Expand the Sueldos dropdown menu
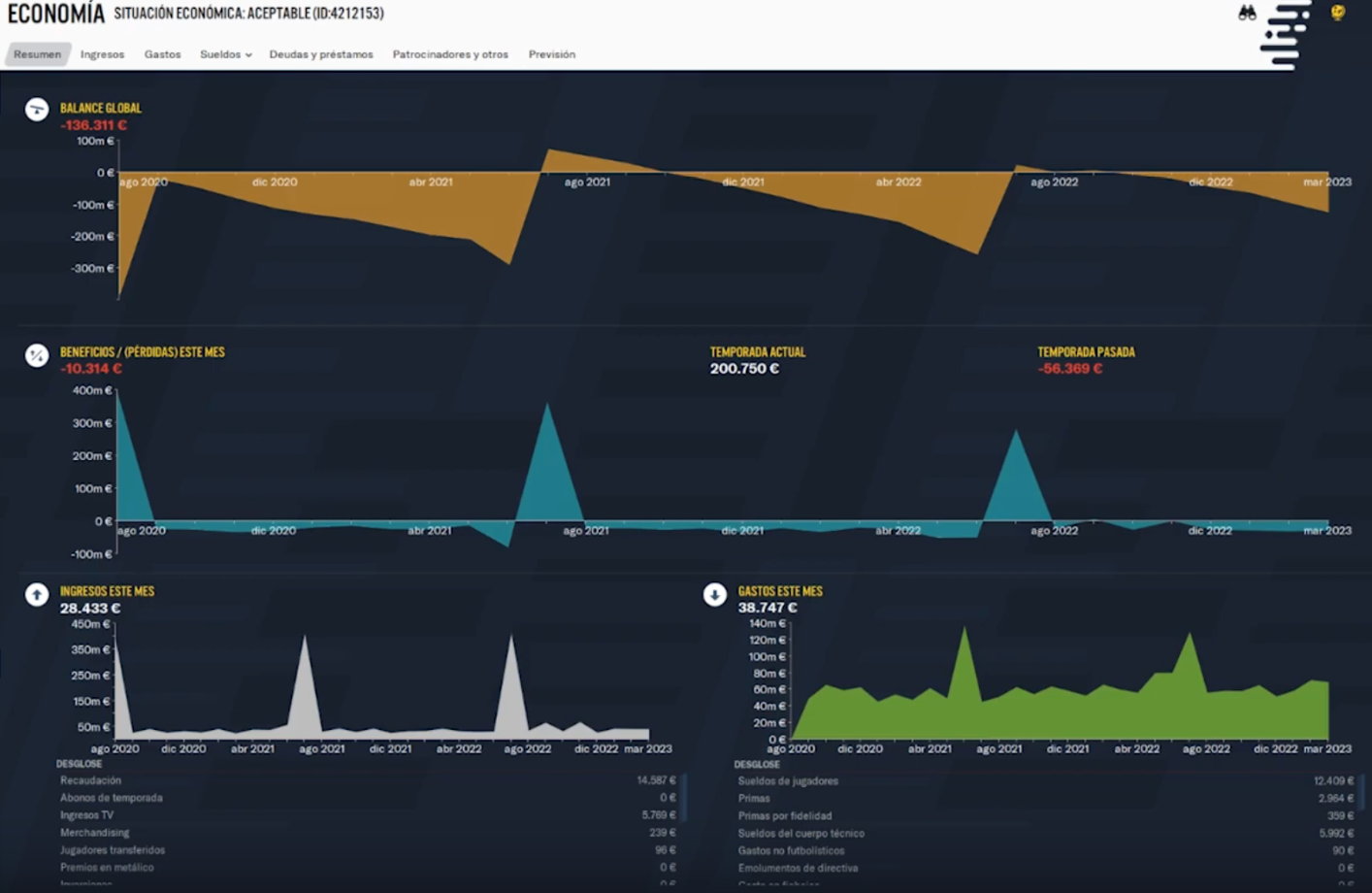Screen dimensions: 1372x893 [x=225, y=54]
